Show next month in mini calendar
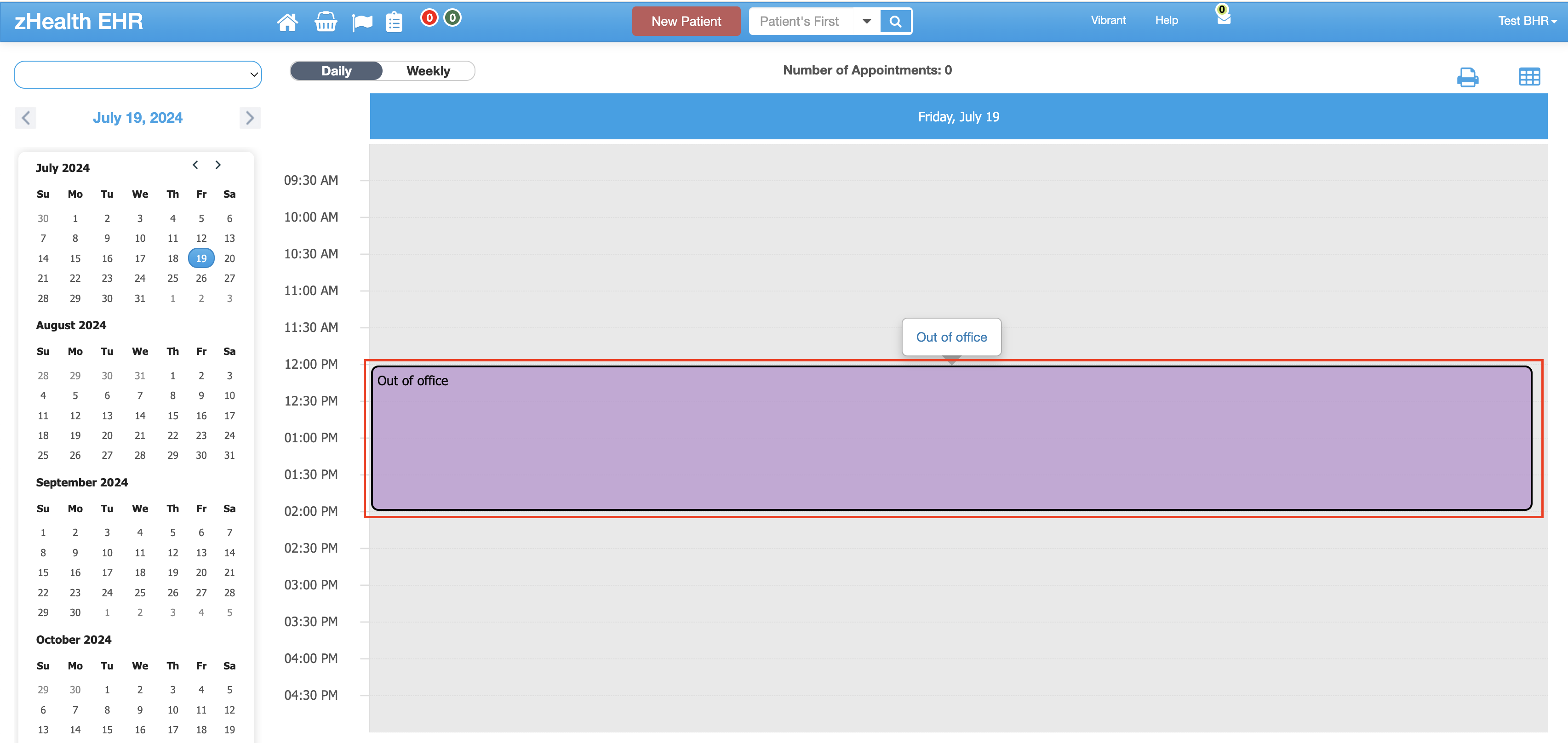The image size is (1568, 743). (218, 165)
